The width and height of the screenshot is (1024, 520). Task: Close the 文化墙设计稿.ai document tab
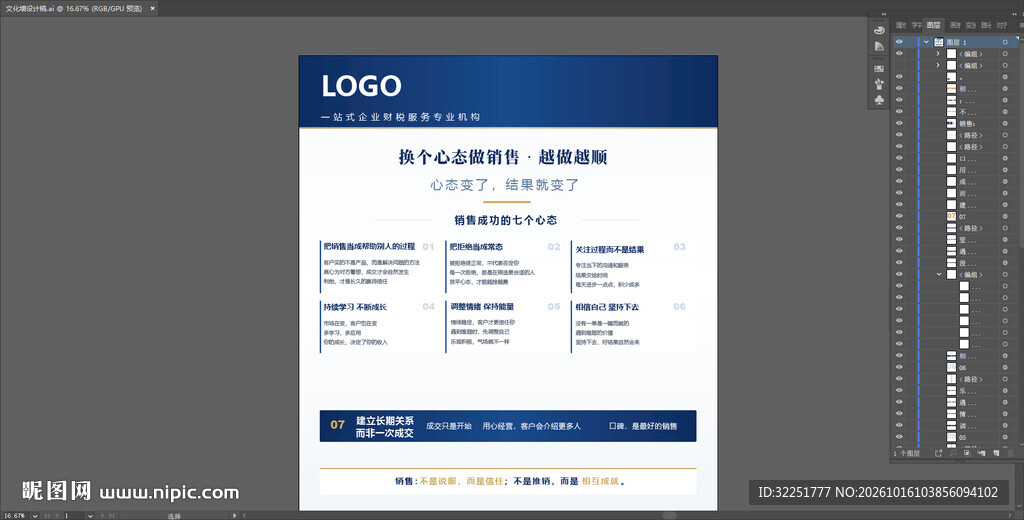(153, 8)
